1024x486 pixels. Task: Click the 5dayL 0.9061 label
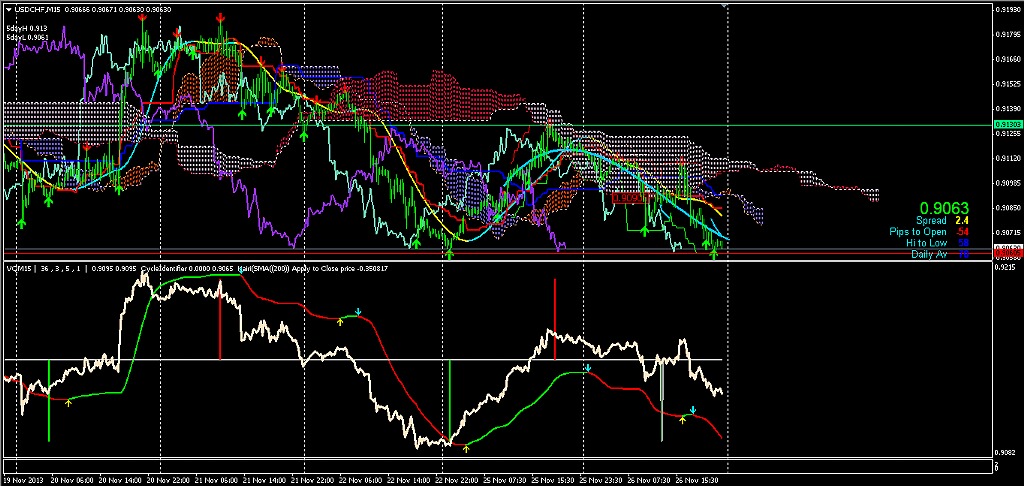(27, 37)
